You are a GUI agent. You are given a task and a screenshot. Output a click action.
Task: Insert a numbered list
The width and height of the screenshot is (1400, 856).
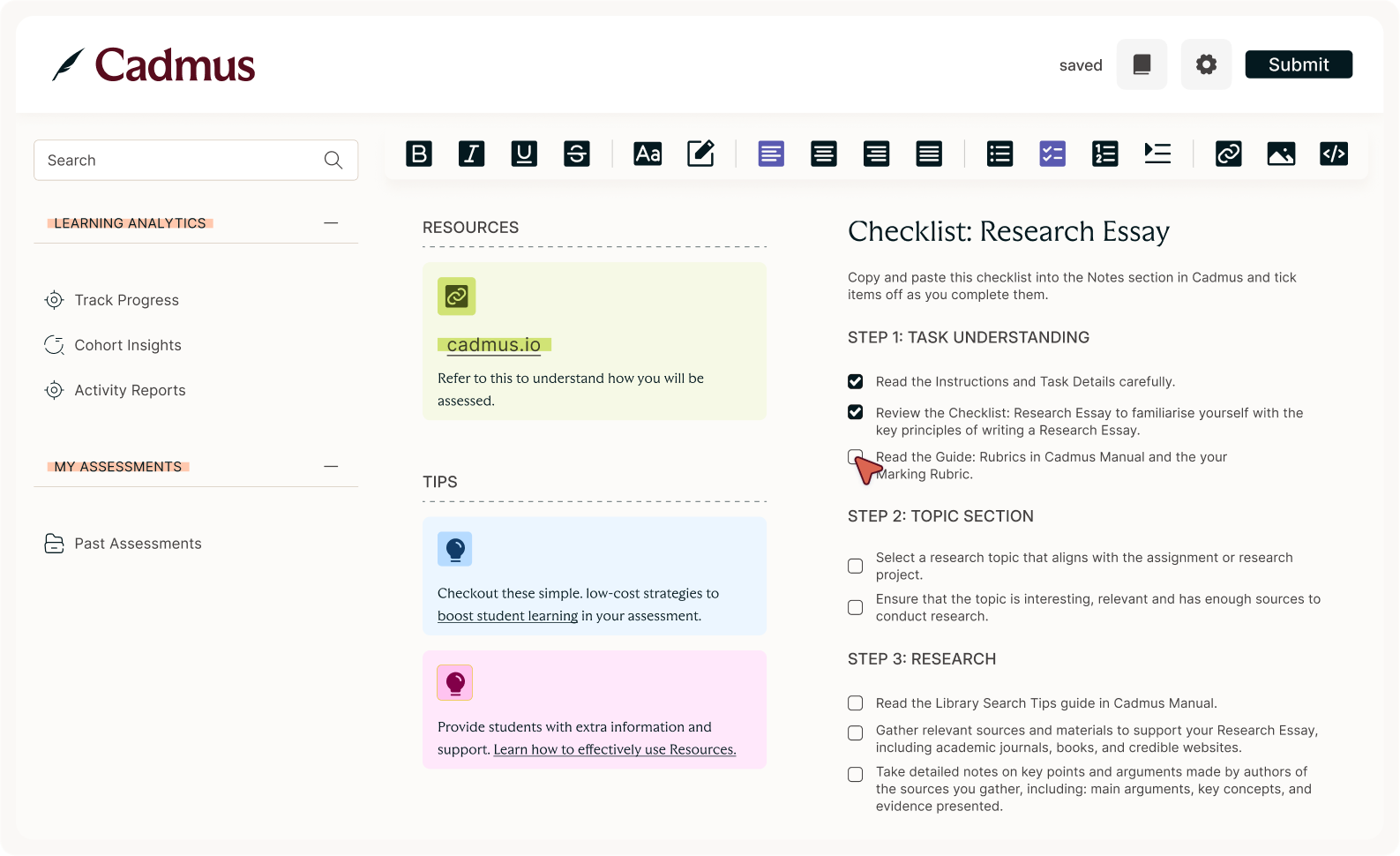1105,154
